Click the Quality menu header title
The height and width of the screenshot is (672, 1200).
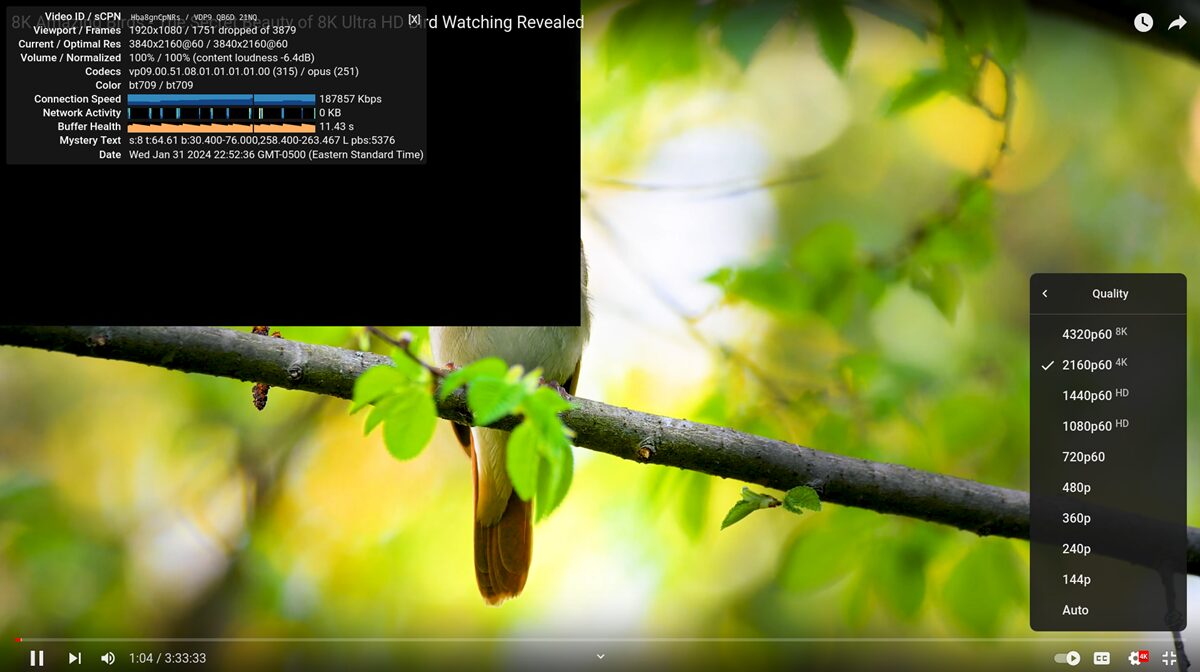(1110, 294)
